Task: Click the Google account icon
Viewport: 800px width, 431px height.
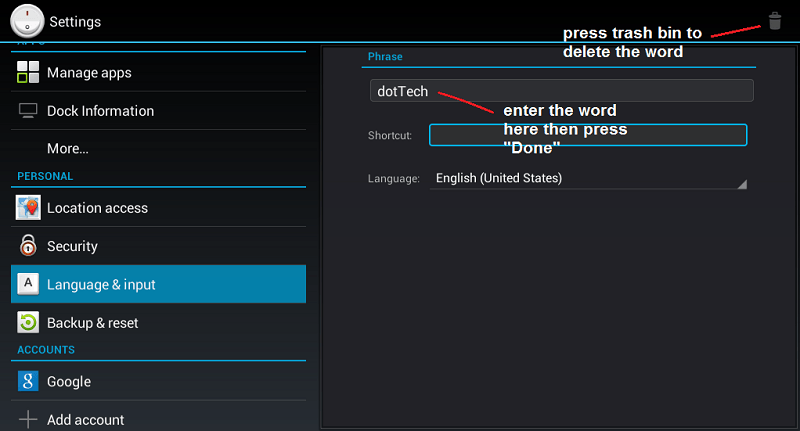Action: (28, 381)
